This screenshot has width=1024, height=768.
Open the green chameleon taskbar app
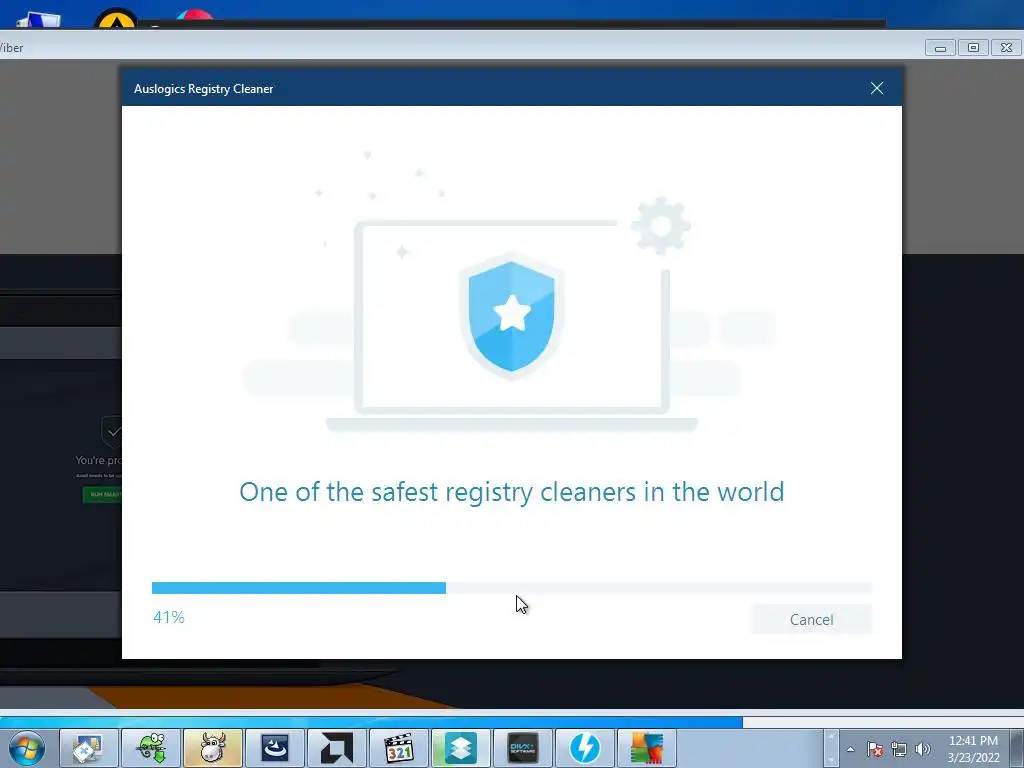pos(151,748)
